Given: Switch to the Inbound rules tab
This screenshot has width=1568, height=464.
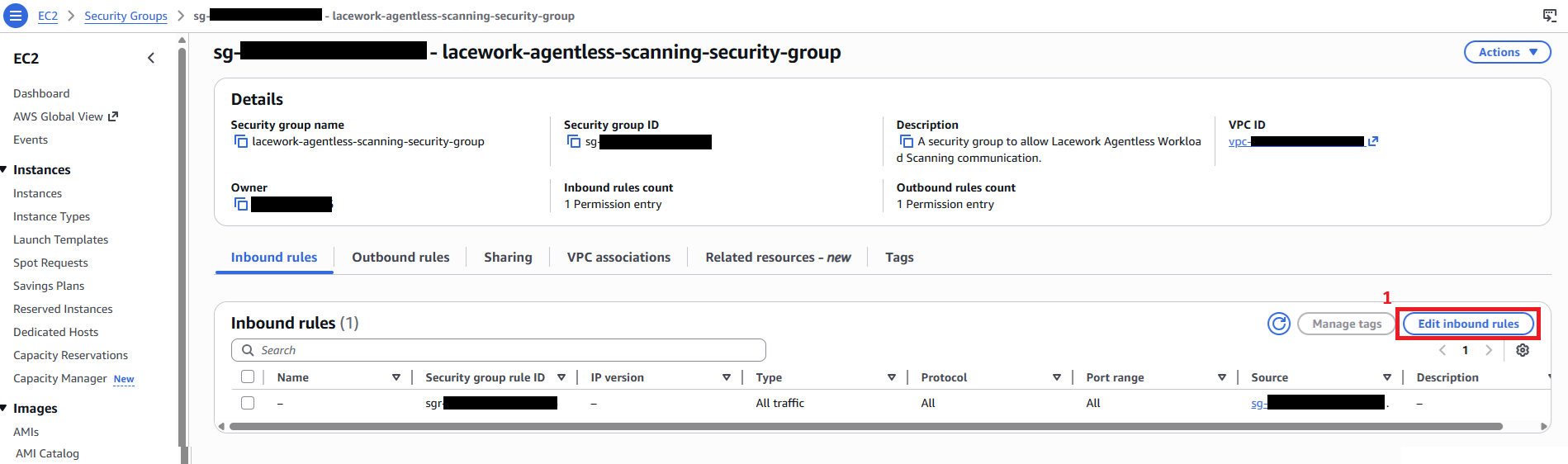Looking at the screenshot, I should coord(274,258).
